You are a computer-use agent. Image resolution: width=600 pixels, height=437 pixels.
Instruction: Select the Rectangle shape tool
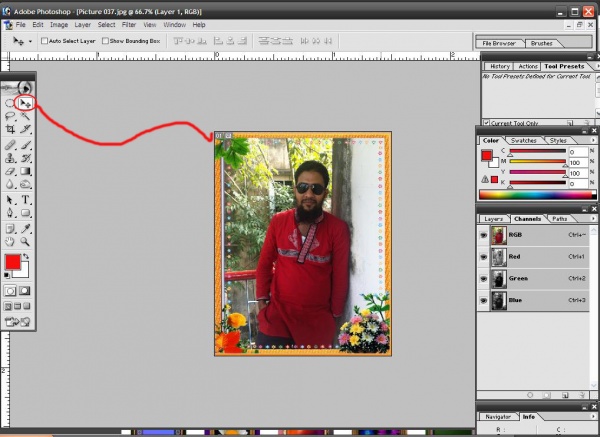click(25, 213)
